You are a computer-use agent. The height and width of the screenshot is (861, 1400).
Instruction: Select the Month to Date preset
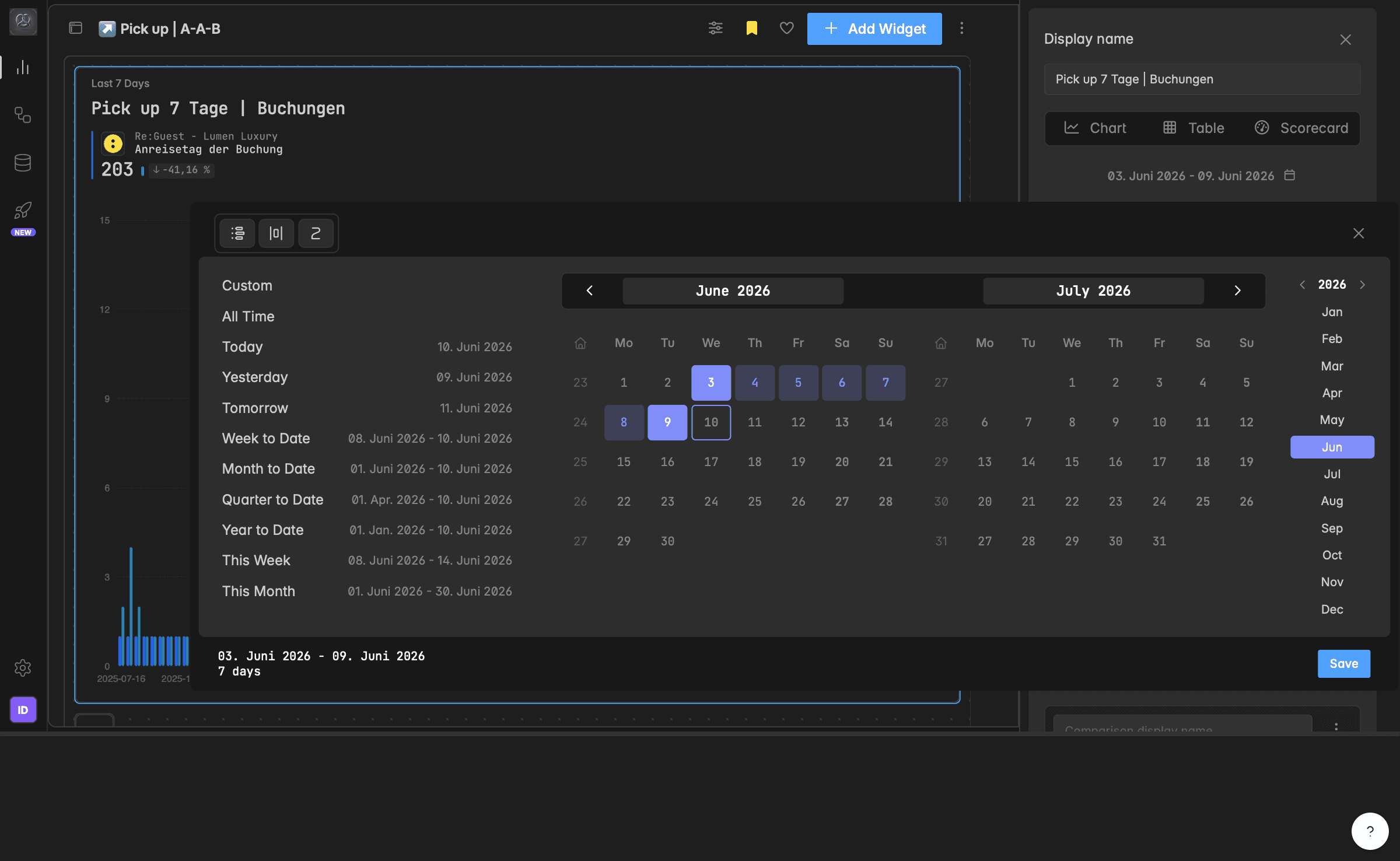coord(367,469)
